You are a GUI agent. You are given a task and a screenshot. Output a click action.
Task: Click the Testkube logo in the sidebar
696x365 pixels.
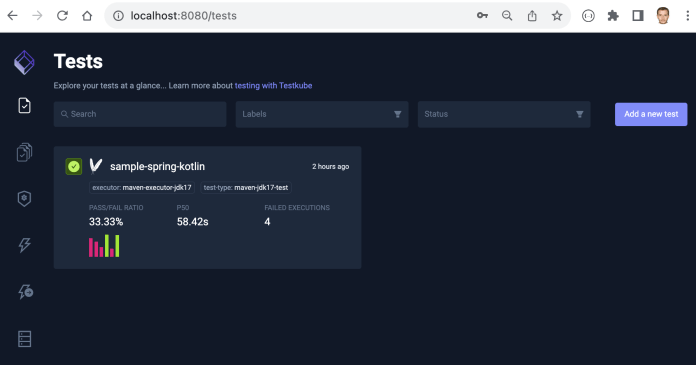[24, 63]
